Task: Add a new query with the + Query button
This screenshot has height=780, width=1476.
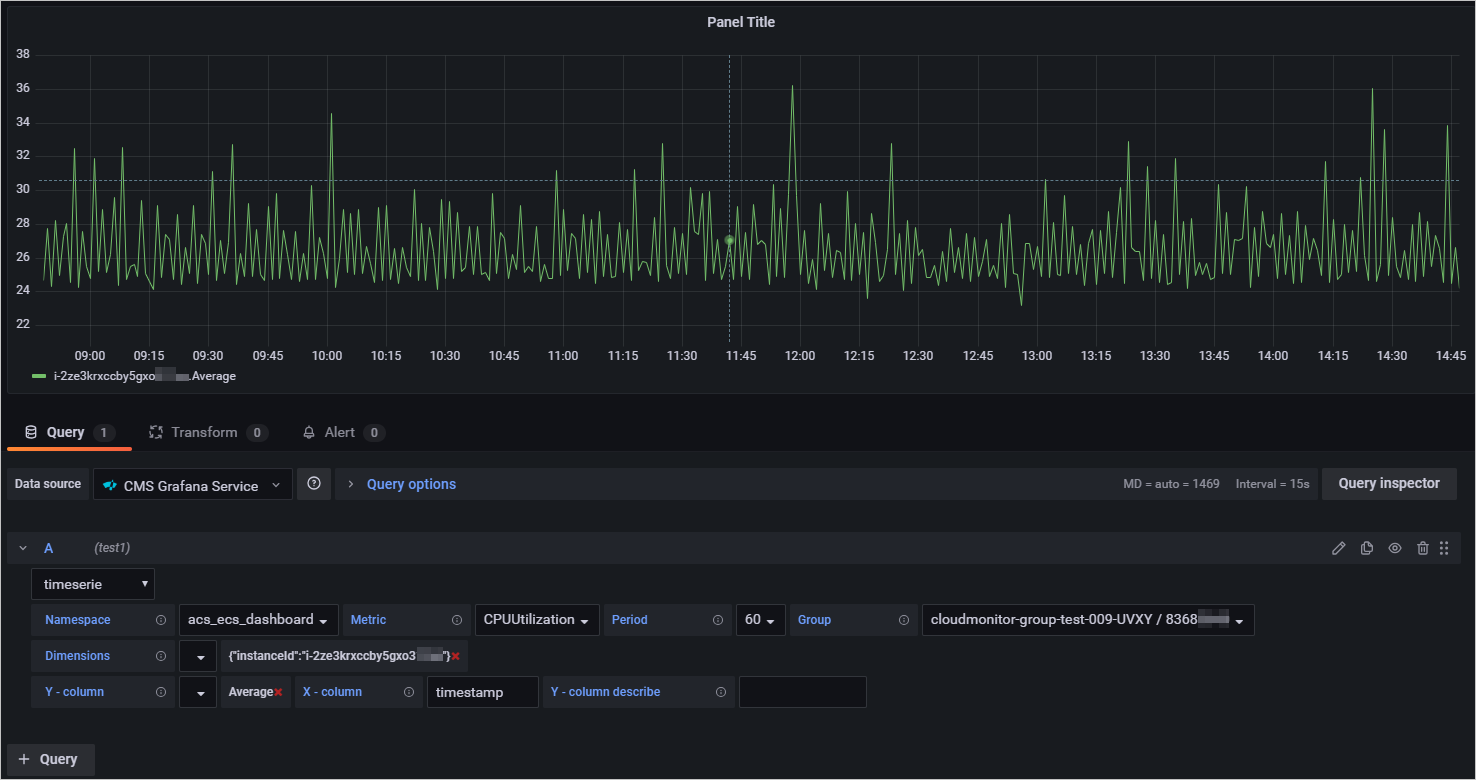Action: (50, 759)
